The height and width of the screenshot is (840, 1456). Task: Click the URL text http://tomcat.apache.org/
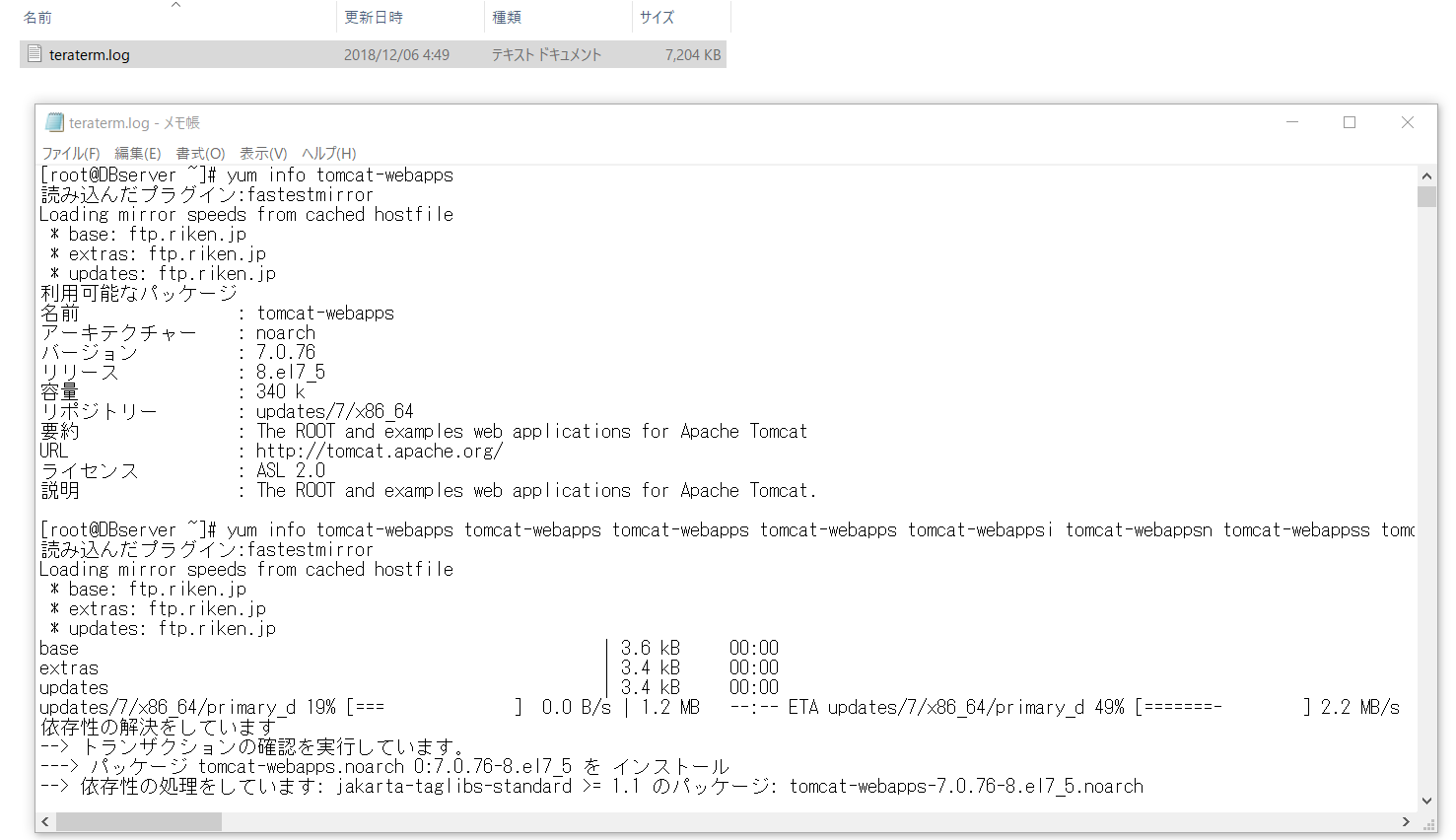[x=380, y=451]
